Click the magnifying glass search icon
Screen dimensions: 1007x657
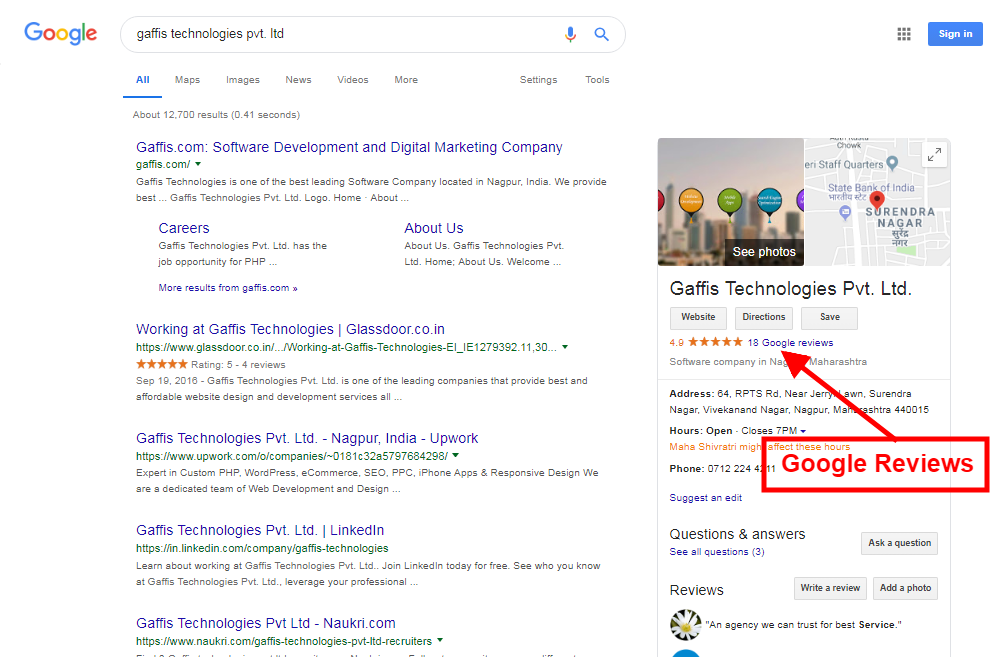[601, 34]
